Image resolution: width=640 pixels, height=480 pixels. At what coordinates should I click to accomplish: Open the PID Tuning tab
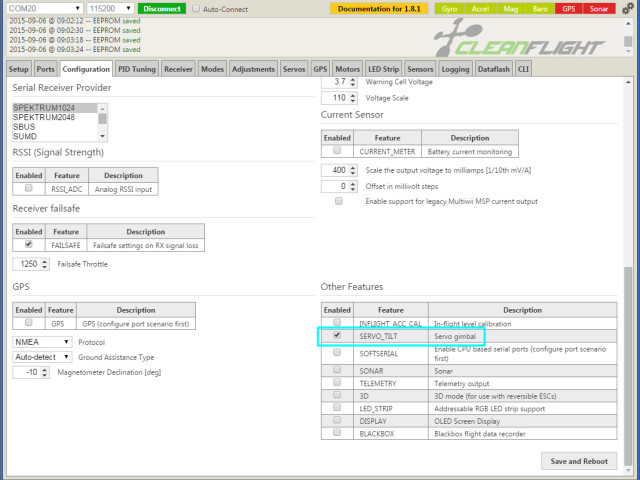pyautogui.click(x=137, y=69)
